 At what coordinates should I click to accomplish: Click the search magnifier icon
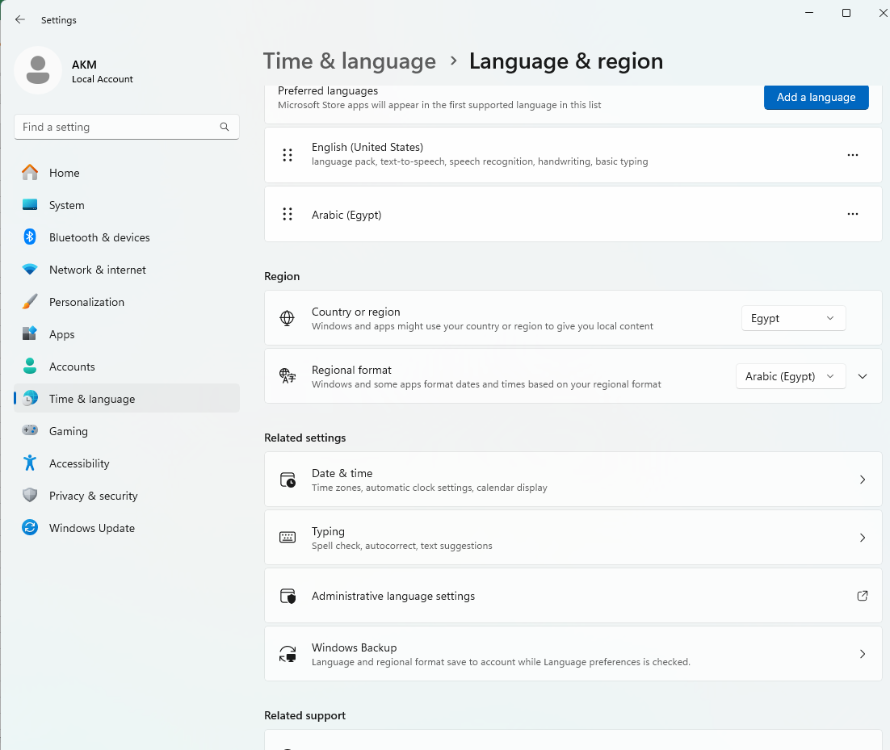point(224,127)
